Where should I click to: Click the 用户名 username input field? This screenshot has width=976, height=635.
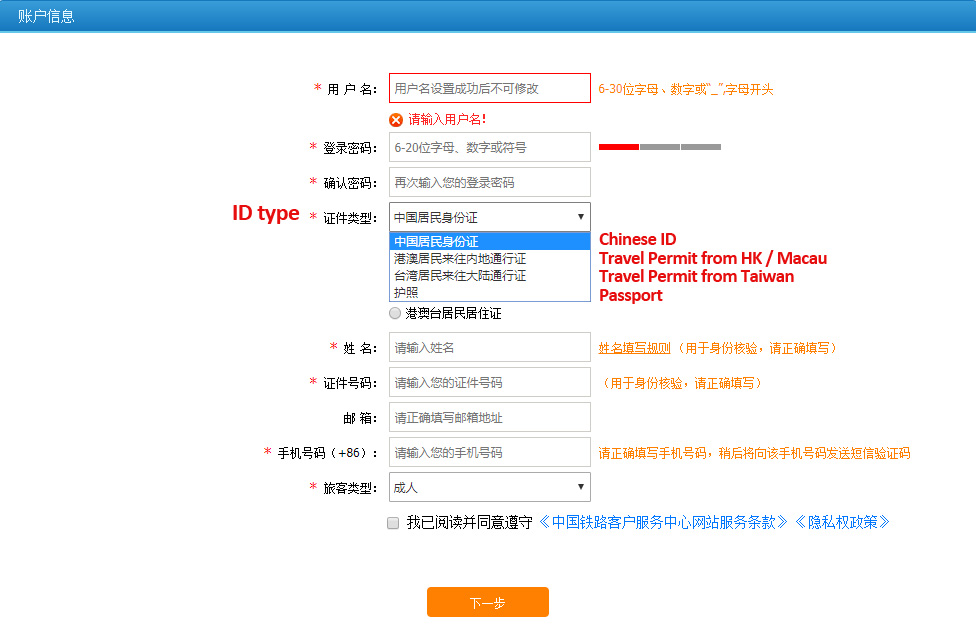(489, 88)
